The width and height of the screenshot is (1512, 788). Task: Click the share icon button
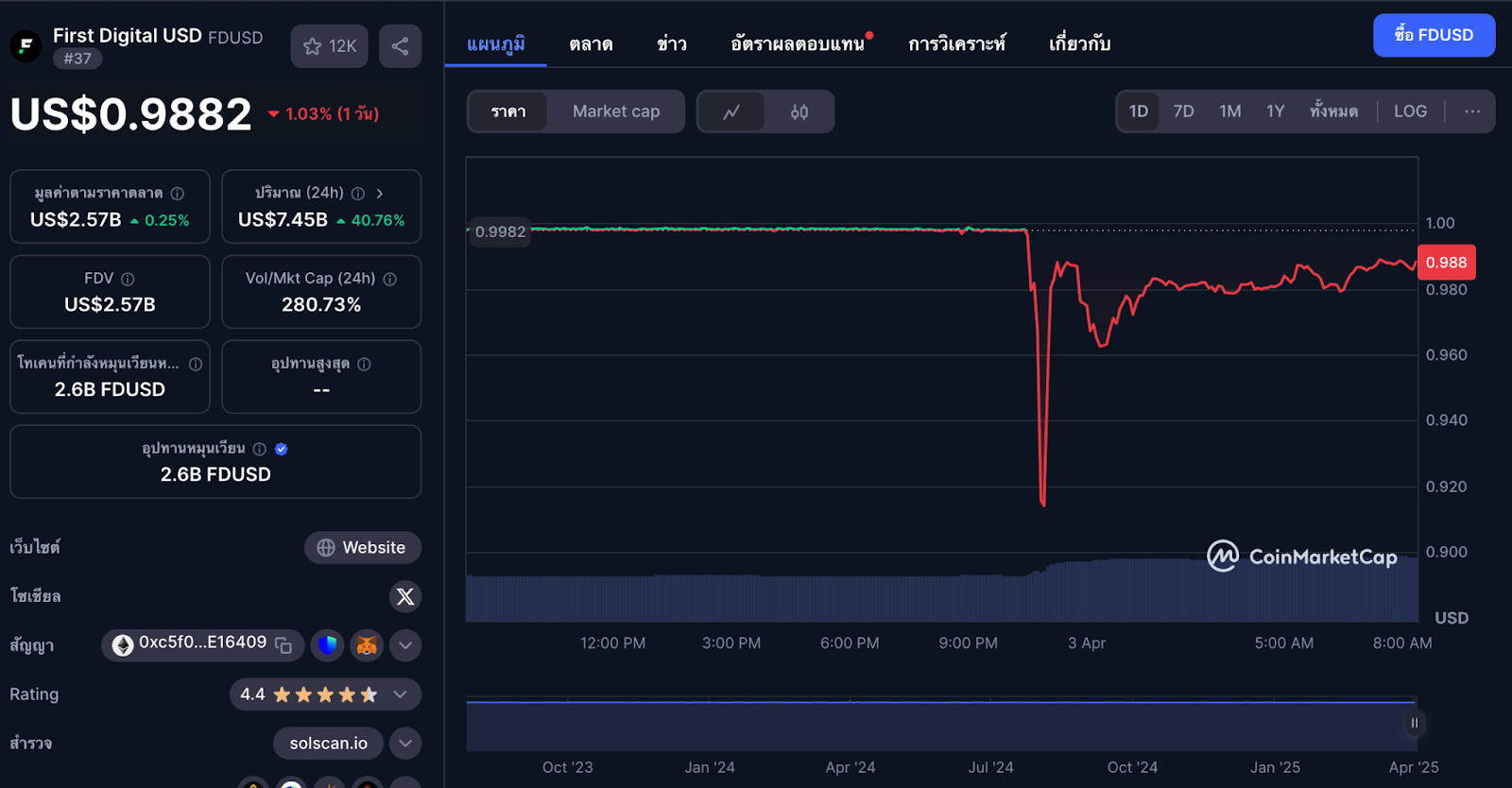tap(400, 46)
